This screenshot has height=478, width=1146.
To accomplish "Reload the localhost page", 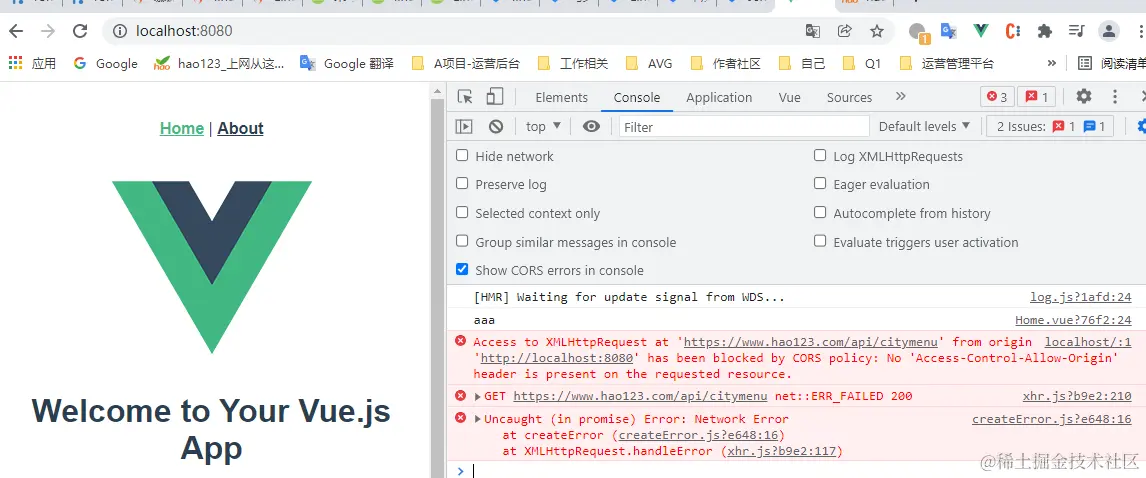I will 80,31.
